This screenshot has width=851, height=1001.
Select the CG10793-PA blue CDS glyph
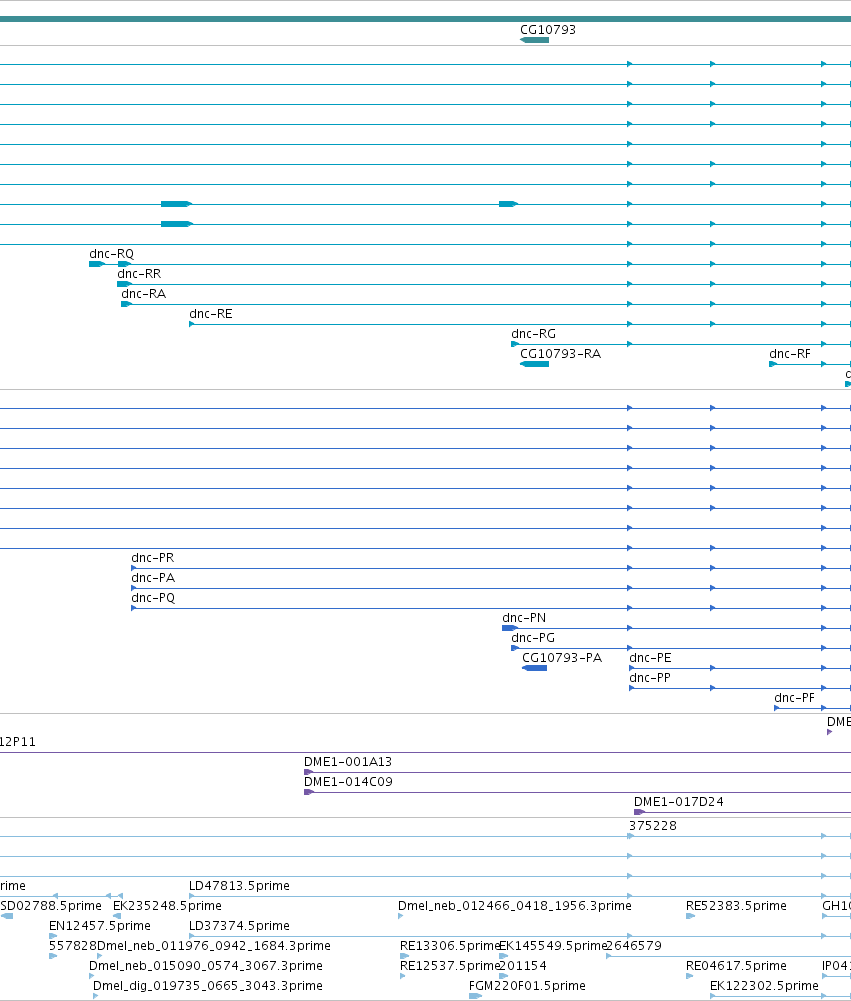click(534, 668)
